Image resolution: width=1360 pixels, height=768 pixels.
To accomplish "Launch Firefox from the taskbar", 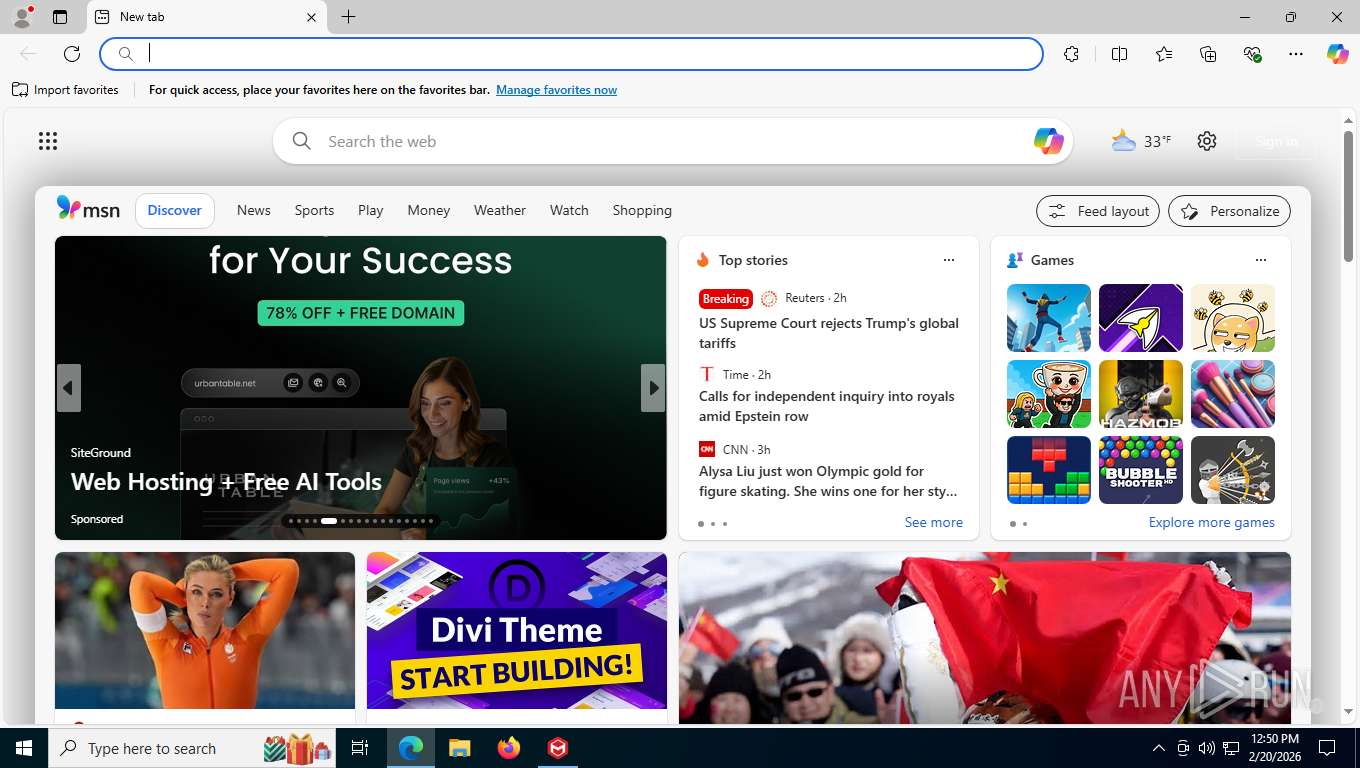I will (x=509, y=748).
